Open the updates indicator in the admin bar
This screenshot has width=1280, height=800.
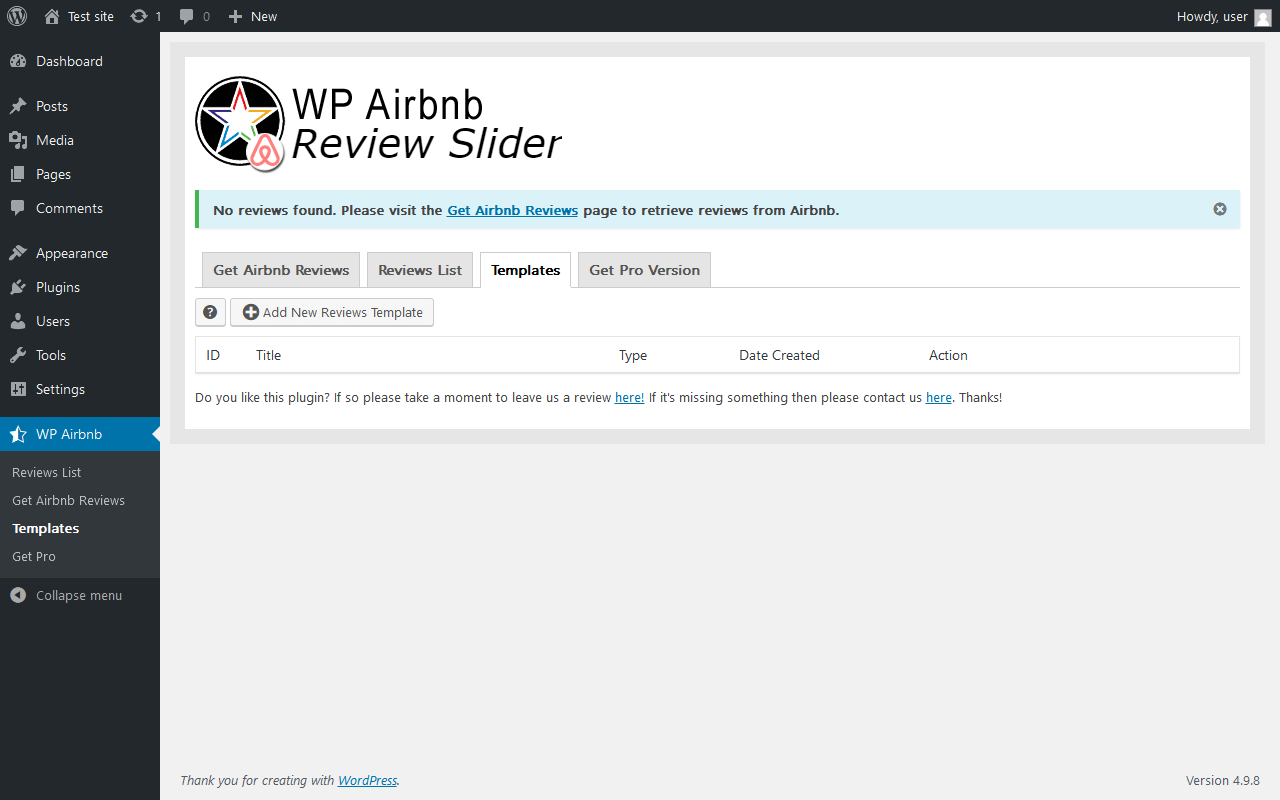(x=146, y=16)
